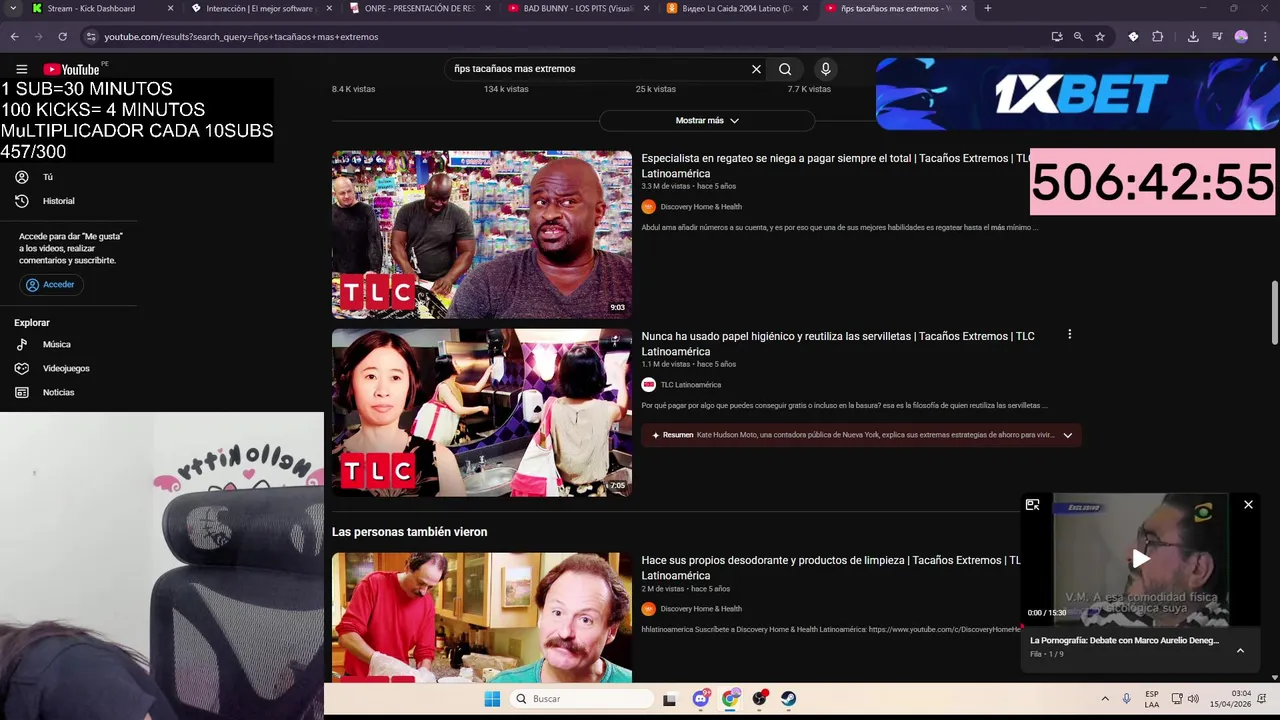Open Chrome downloads
The width and height of the screenshot is (1280, 720).
pos(1193,36)
